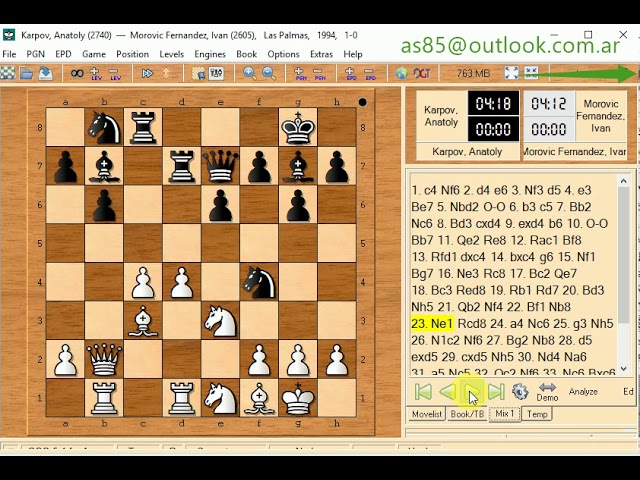Viewport: 640px width, 480px height.
Task: Open the EPD menu
Action: click(63, 54)
